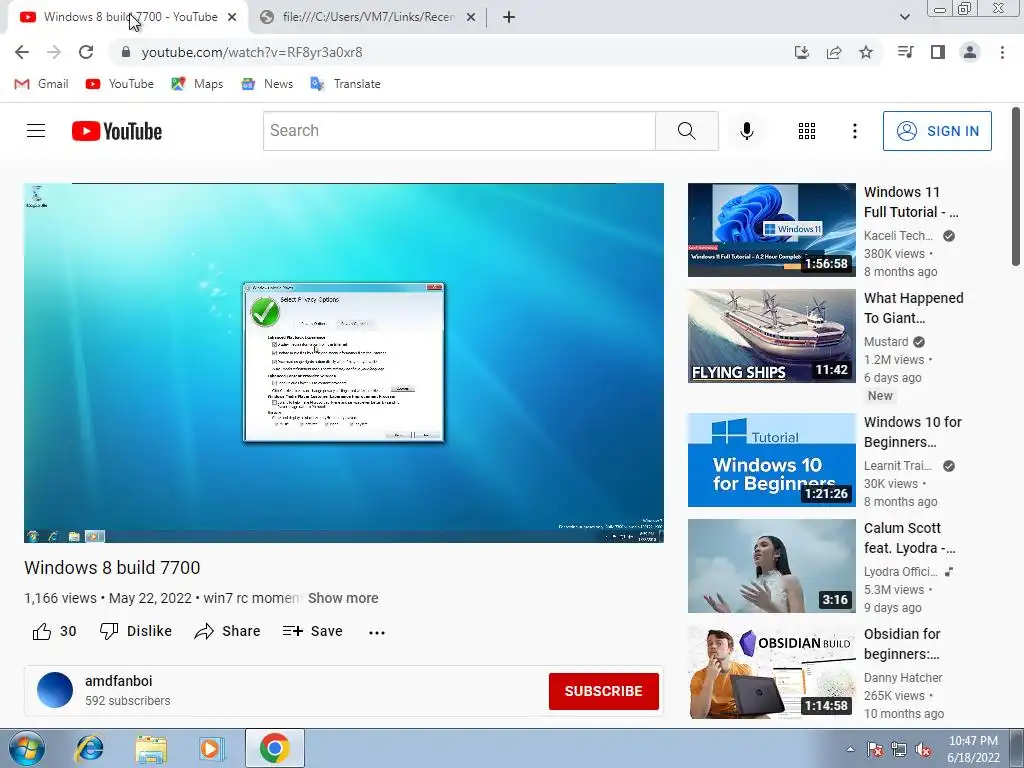
Task: Open Chrome media controls icon
Action: (x=905, y=52)
